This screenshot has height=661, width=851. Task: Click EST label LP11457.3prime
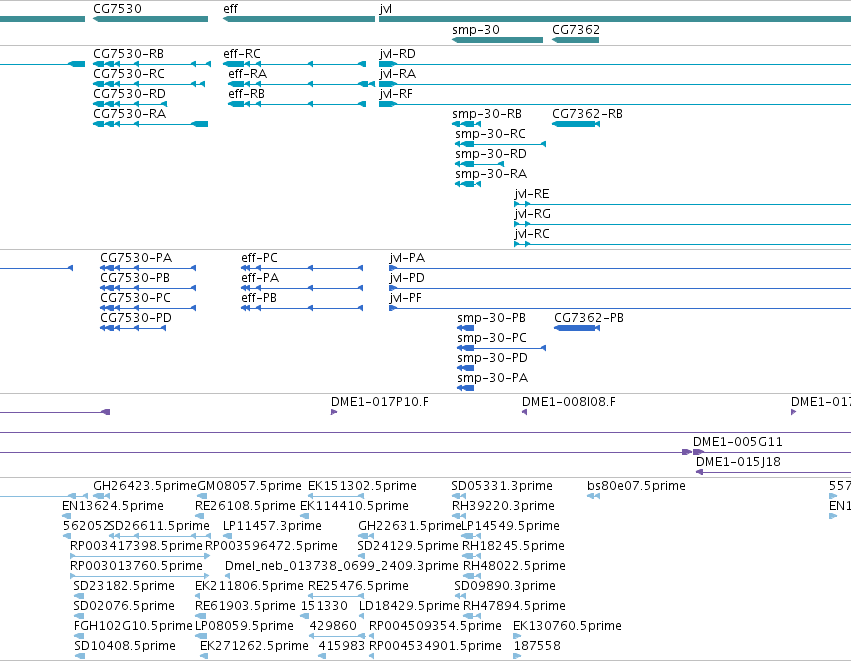(272, 526)
